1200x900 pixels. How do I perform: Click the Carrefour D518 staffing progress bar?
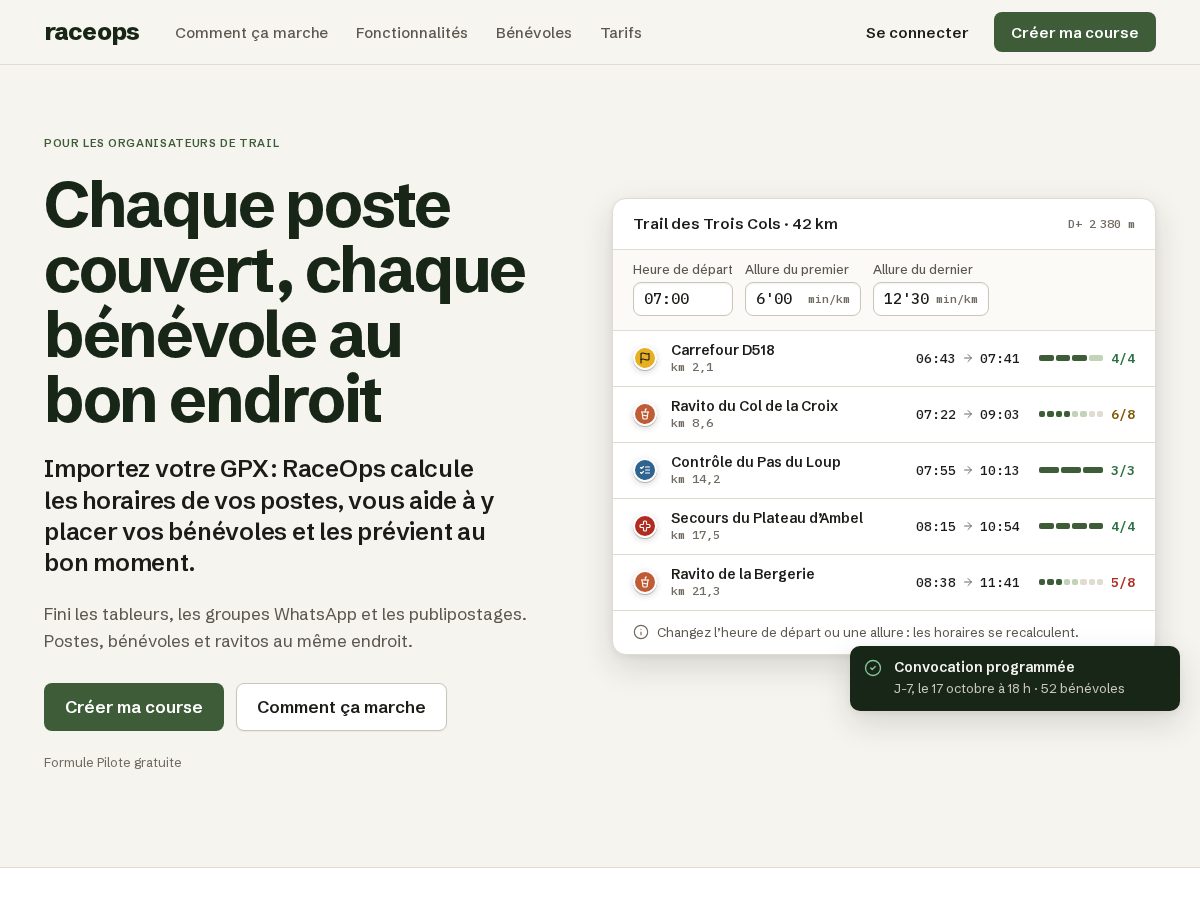click(x=1071, y=358)
